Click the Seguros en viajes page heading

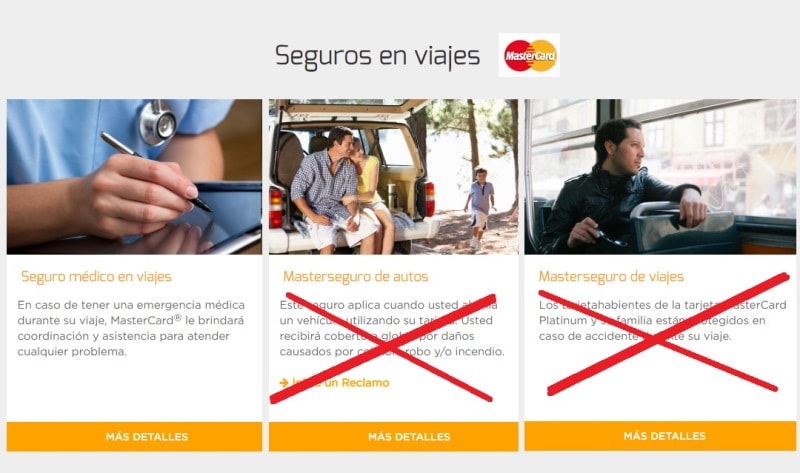coord(378,56)
